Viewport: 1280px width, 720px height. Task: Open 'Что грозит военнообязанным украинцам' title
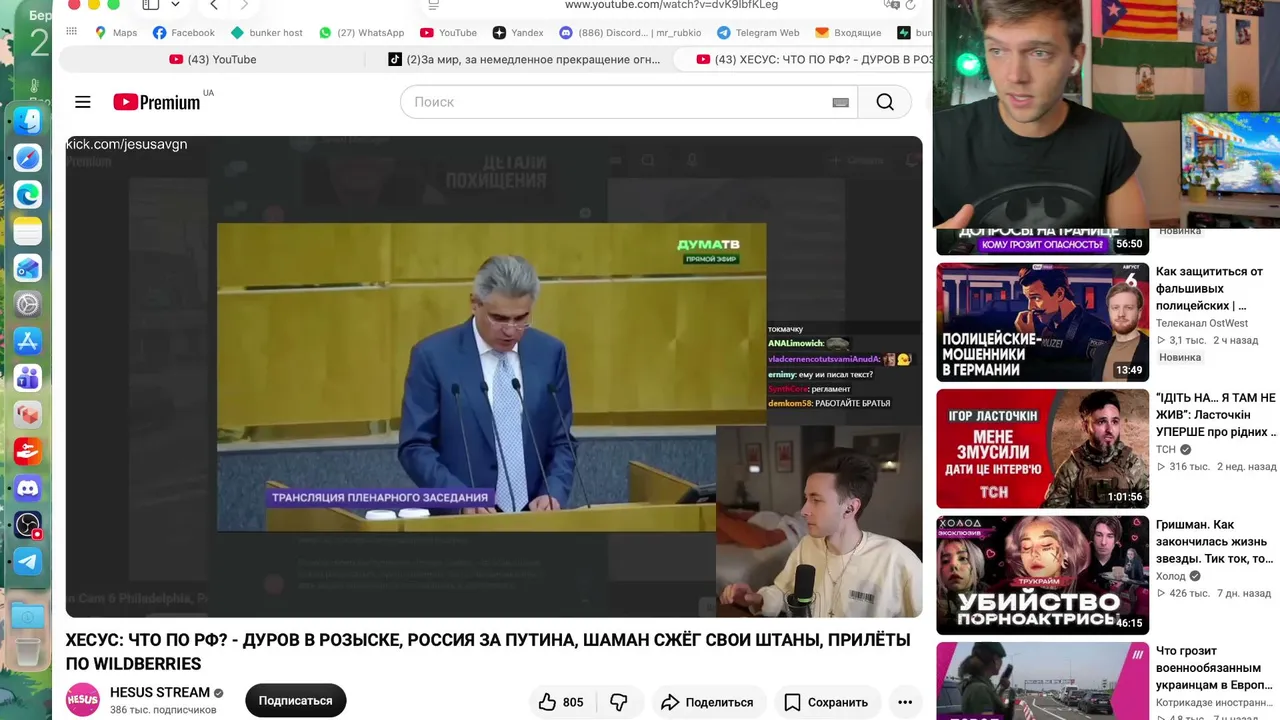(x=1217, y=668)
